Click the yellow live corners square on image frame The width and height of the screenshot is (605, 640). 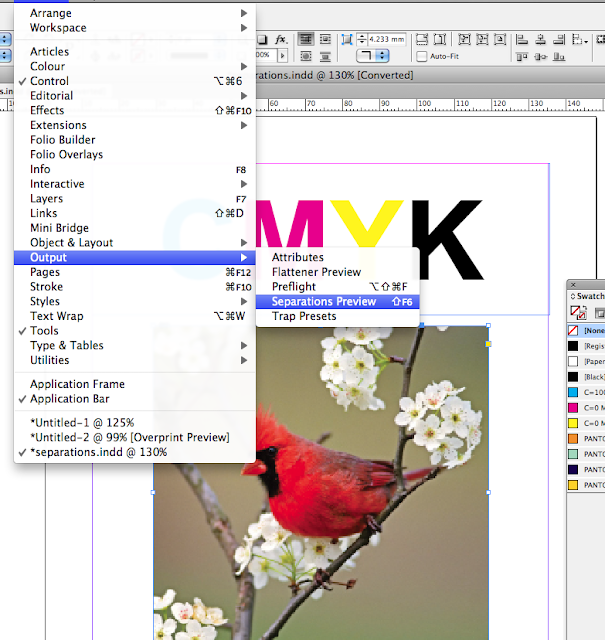tap(488, 344)
